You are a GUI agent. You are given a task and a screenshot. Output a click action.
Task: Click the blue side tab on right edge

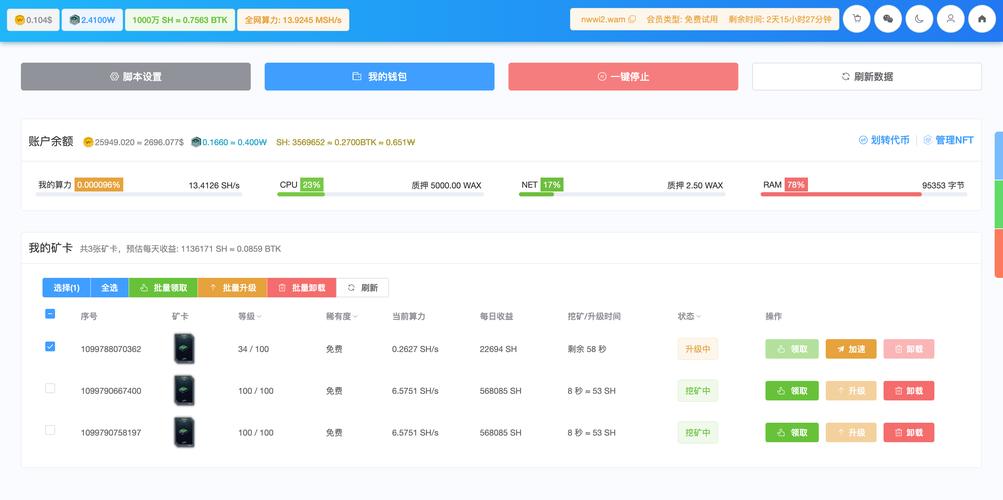coord(999,156)
